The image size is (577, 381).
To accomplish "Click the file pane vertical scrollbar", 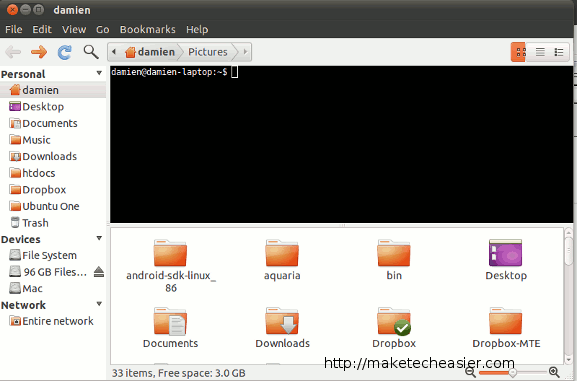I will [x=569, y=251].
